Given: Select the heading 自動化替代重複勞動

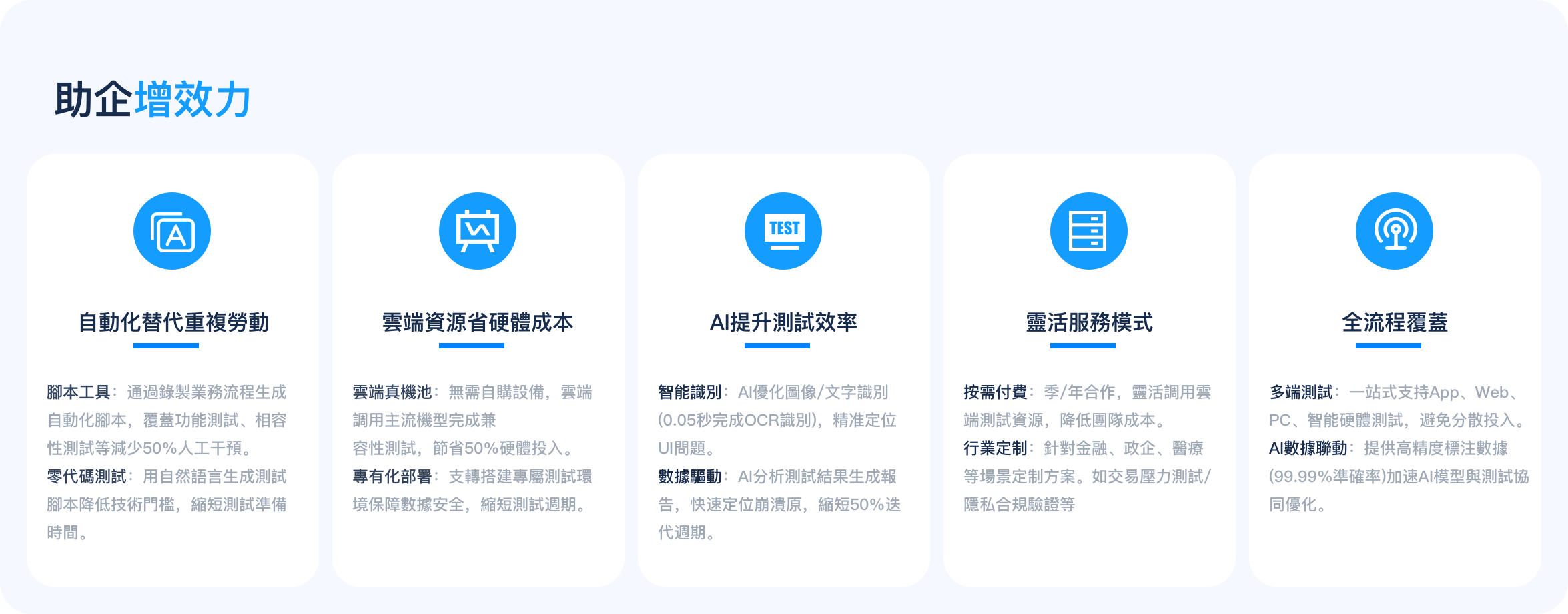Looking at the screenshot, I should (x=173, y=322).
